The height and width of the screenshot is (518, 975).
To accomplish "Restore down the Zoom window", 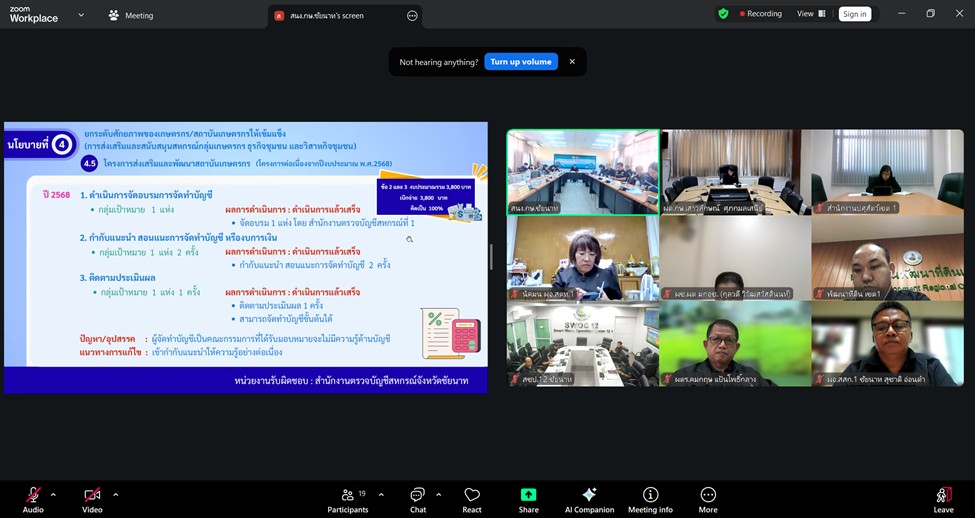I will click(x=930, y=14).
